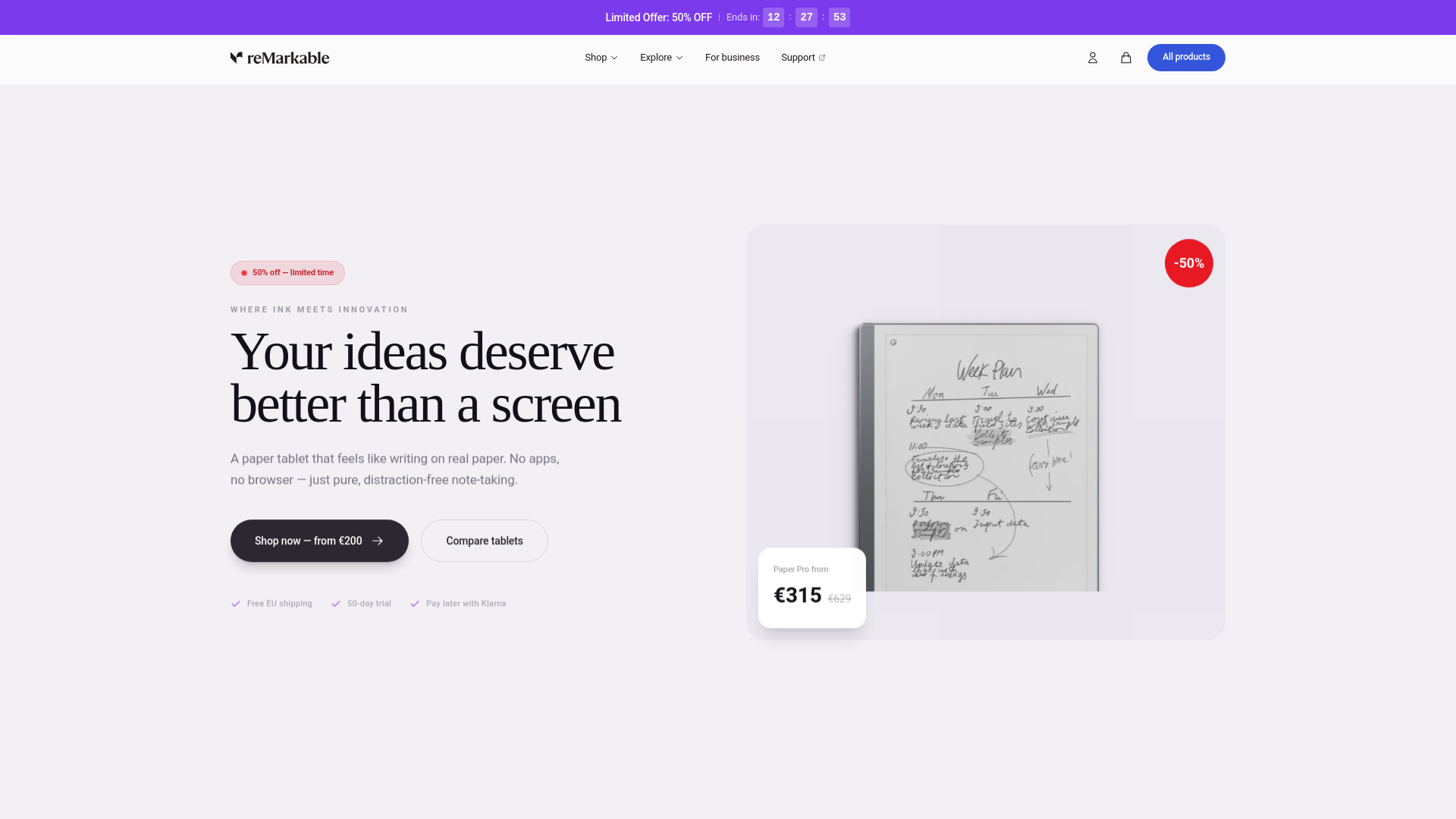The height and width of the screenshot is (819, 1456).
Task: Click the arrow on the Shop now button
Action: click(378, 541)
